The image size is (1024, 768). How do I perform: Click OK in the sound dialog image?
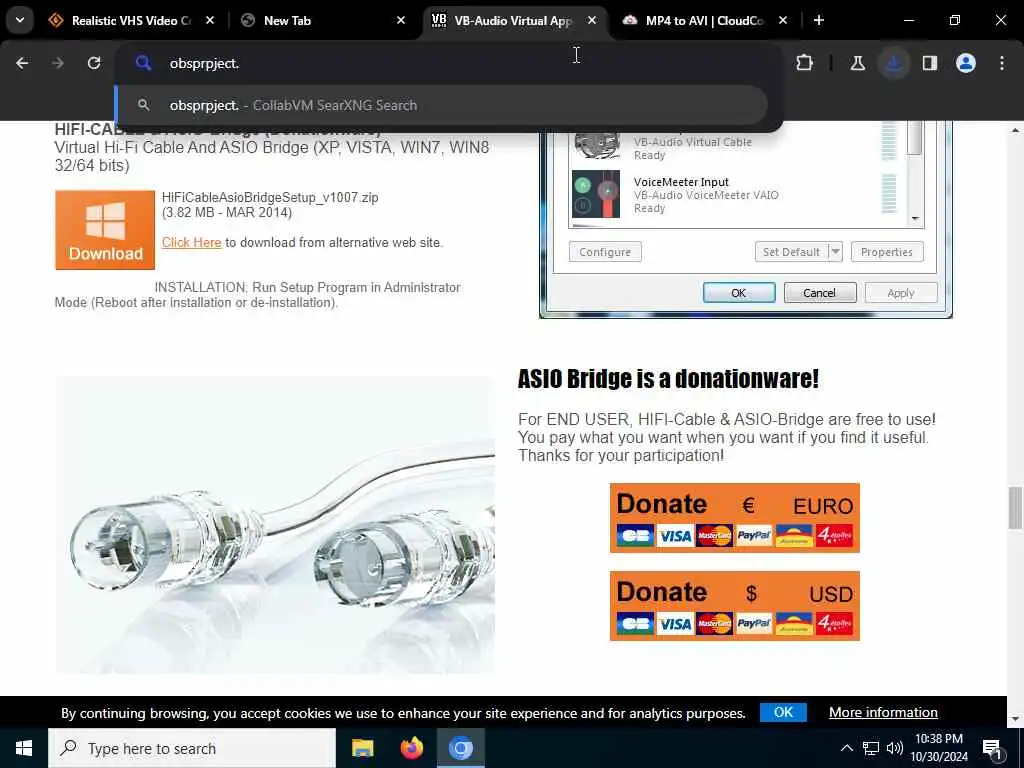(739, 293)
